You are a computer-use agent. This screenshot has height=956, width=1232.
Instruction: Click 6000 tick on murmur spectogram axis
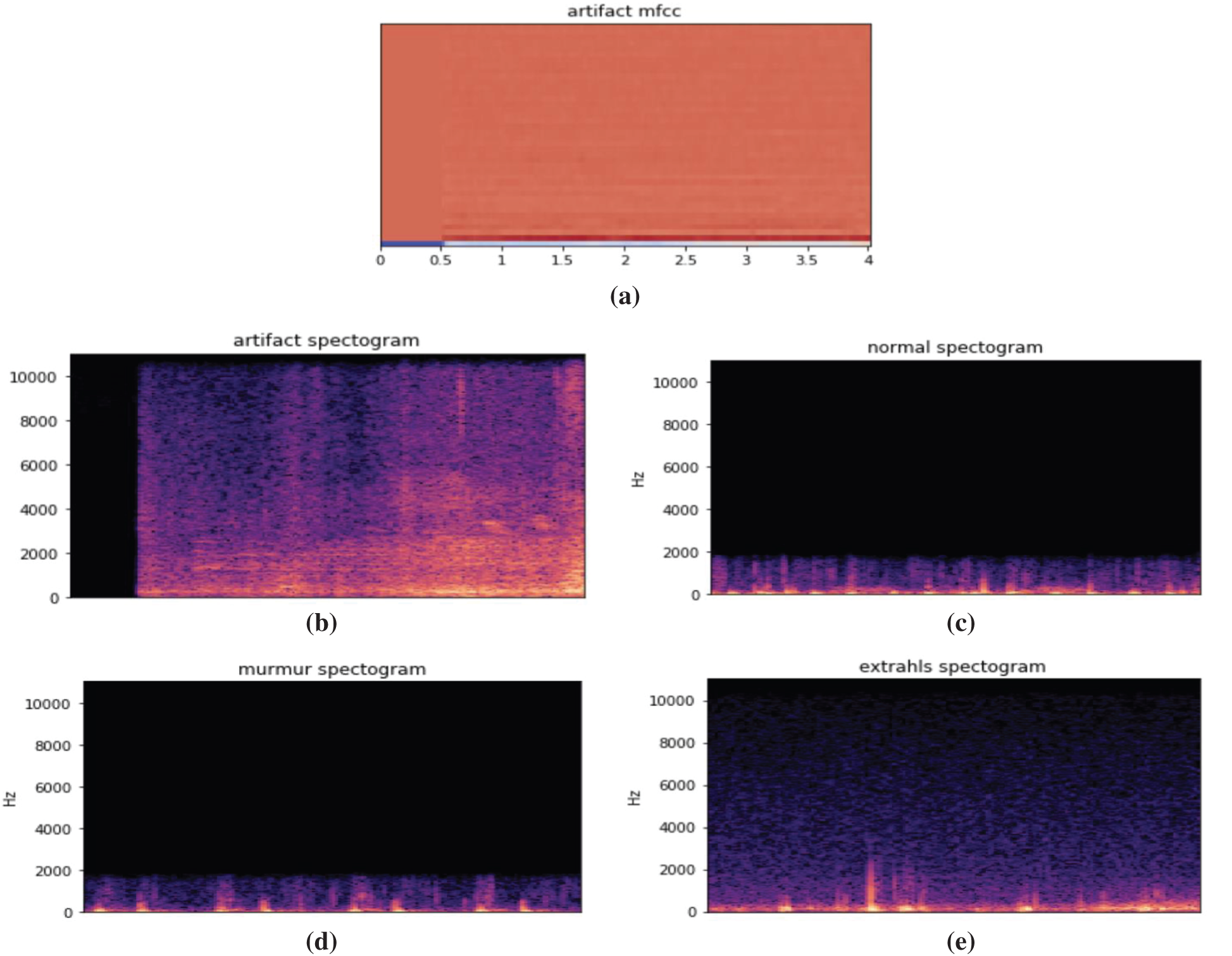click(53, 788)
